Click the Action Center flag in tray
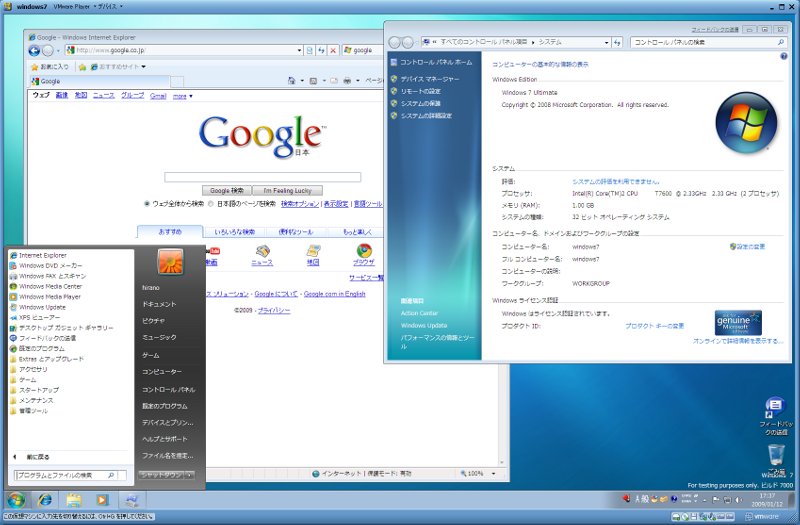This screenshot has height=525, width=800. 715,500
